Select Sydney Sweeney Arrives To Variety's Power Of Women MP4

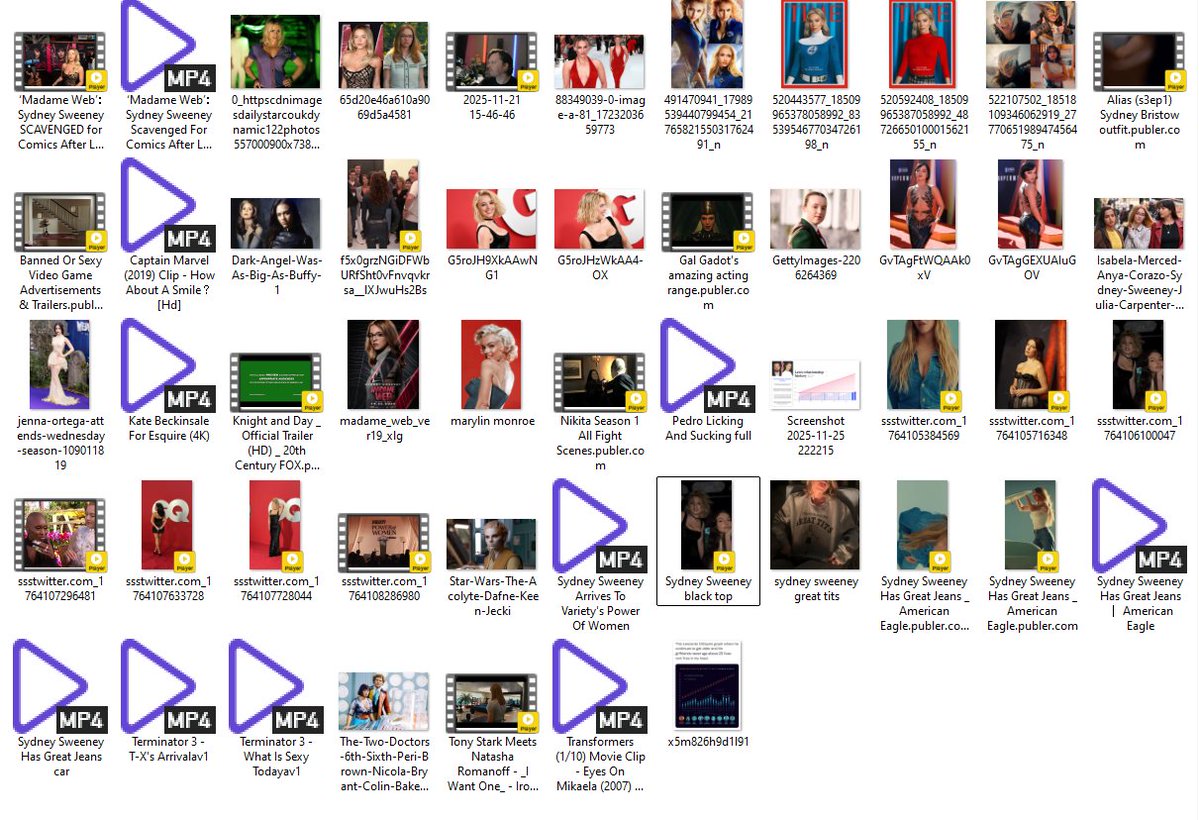[x=600, y=528]
